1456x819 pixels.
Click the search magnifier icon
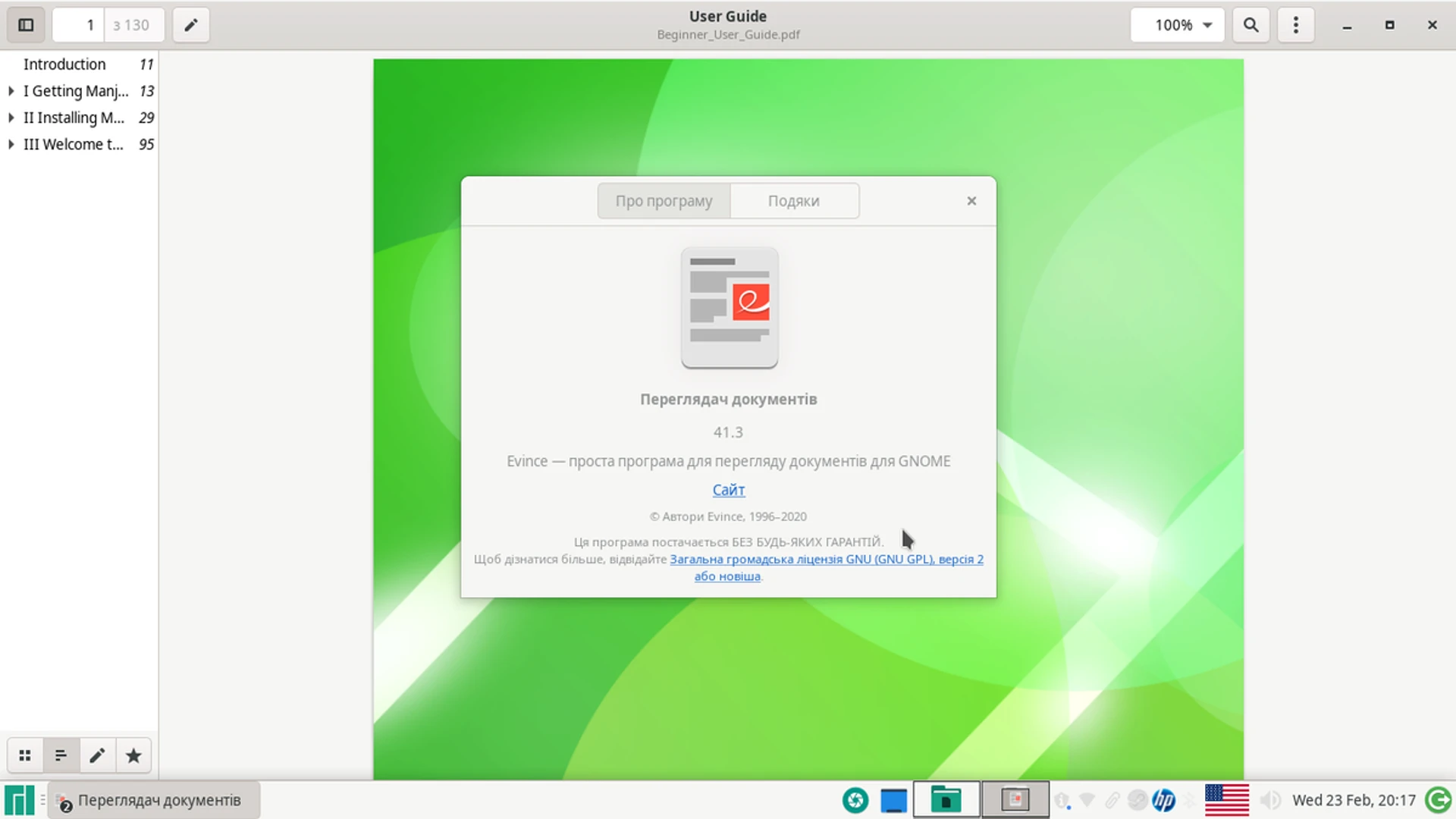[1251, 25]
